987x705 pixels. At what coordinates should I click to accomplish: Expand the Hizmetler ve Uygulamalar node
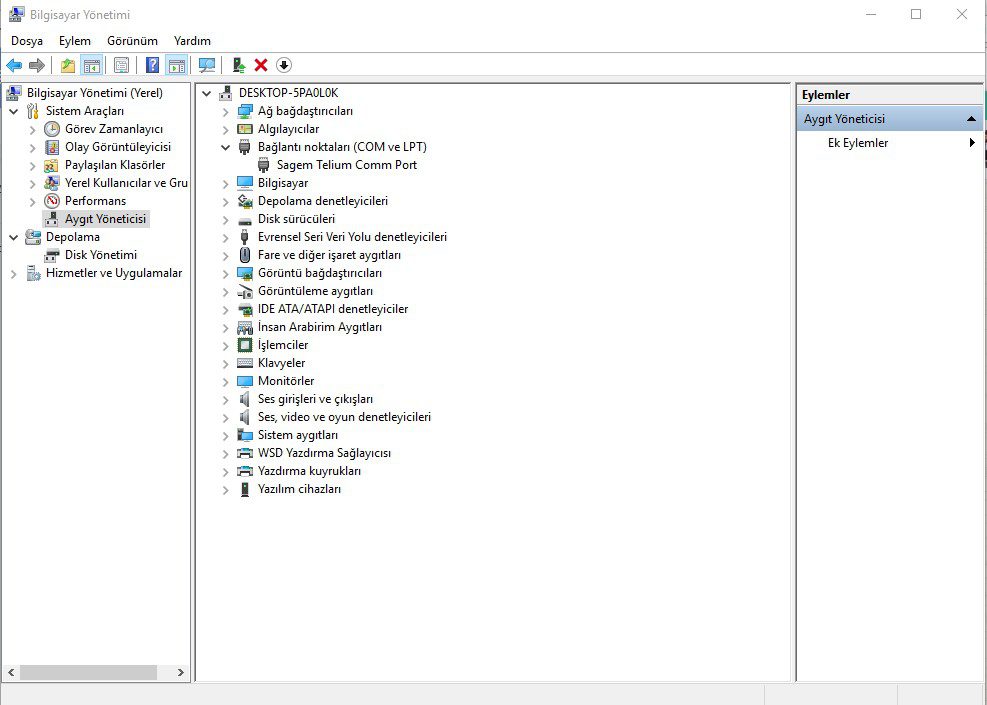point(14,273)
